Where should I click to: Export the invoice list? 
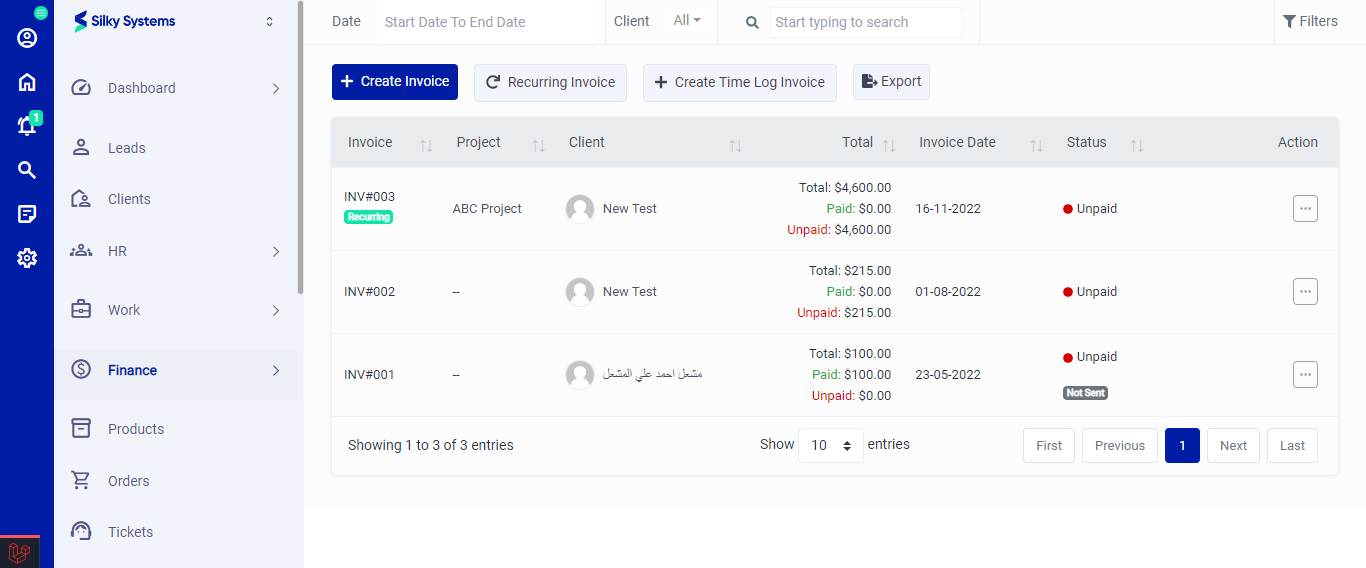891,82
